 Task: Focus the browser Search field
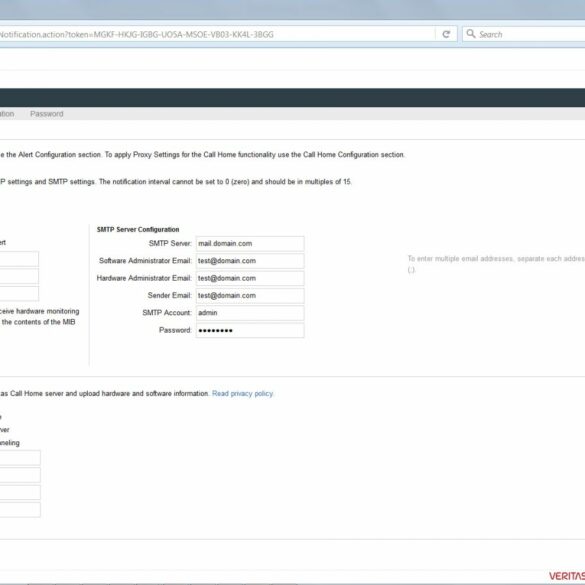[523, 34]
